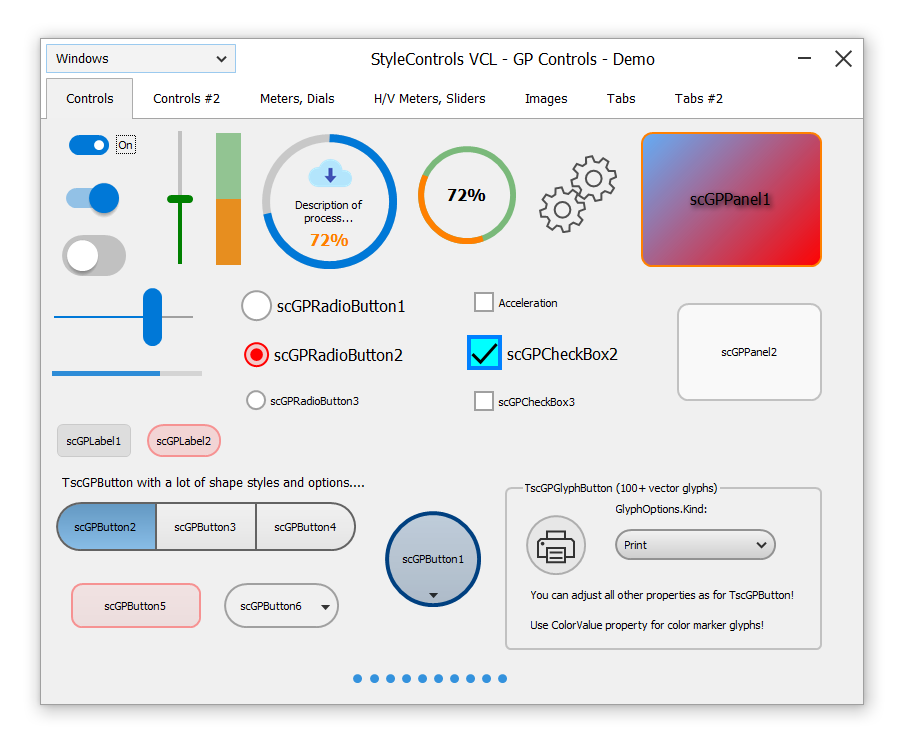Click scGPButton3
Image resolution: width=907 pixels, height=744 pixels.
pos(205,526)
